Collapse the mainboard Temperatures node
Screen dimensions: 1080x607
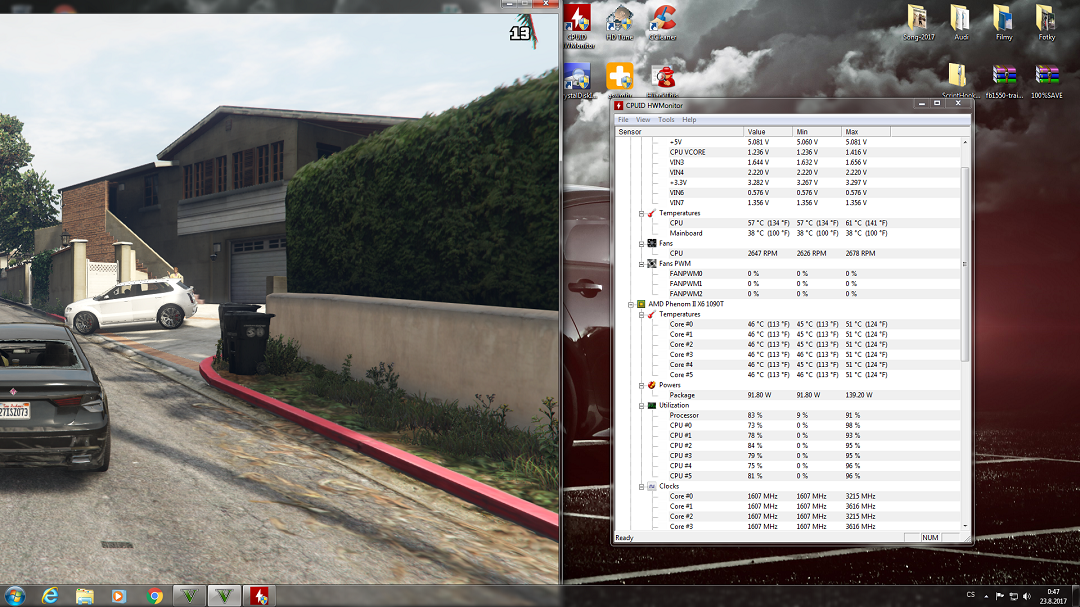pos(641,214)
